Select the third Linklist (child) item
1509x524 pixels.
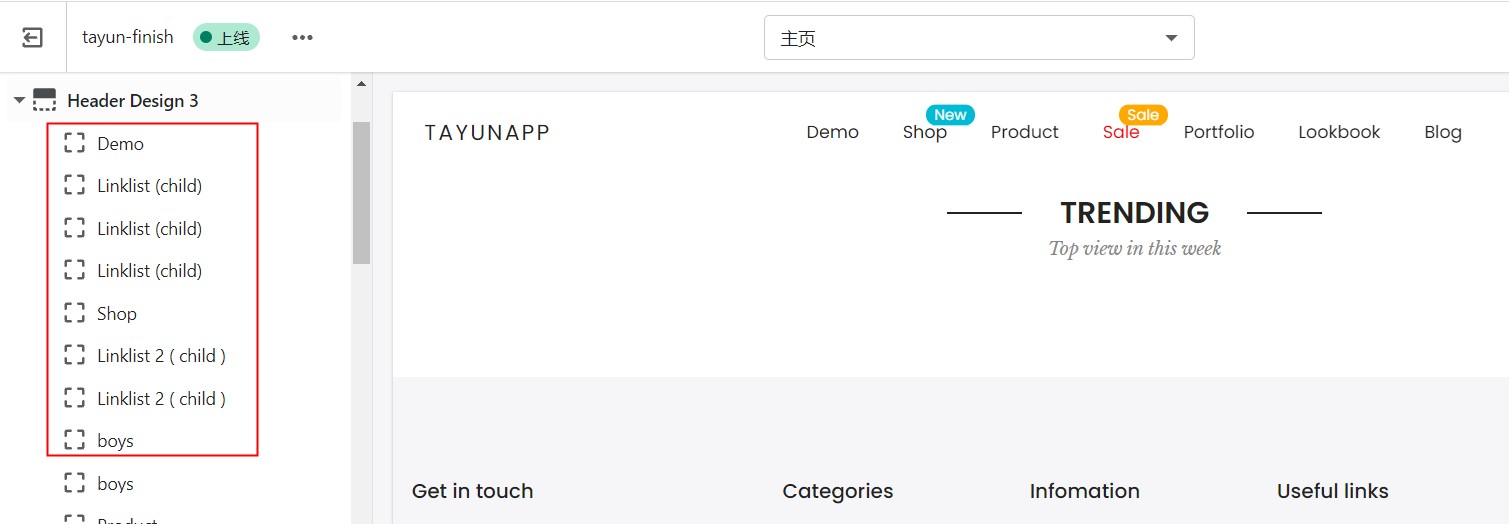tap(149, 270)
